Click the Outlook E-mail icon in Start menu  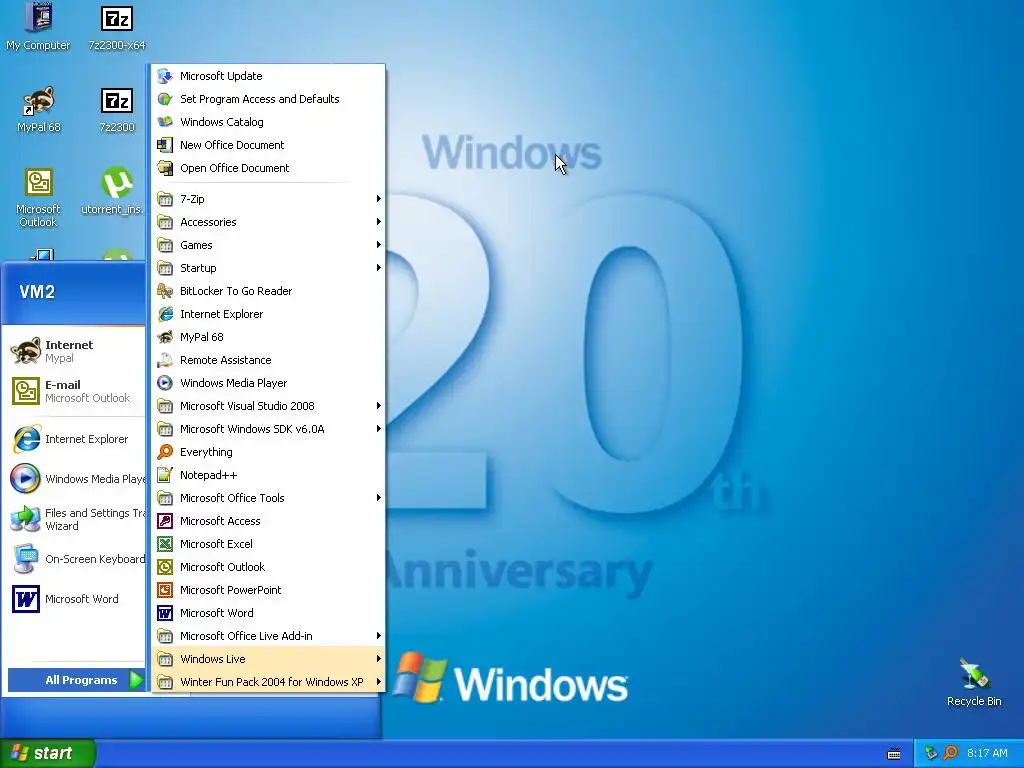[x=25, y=391]
